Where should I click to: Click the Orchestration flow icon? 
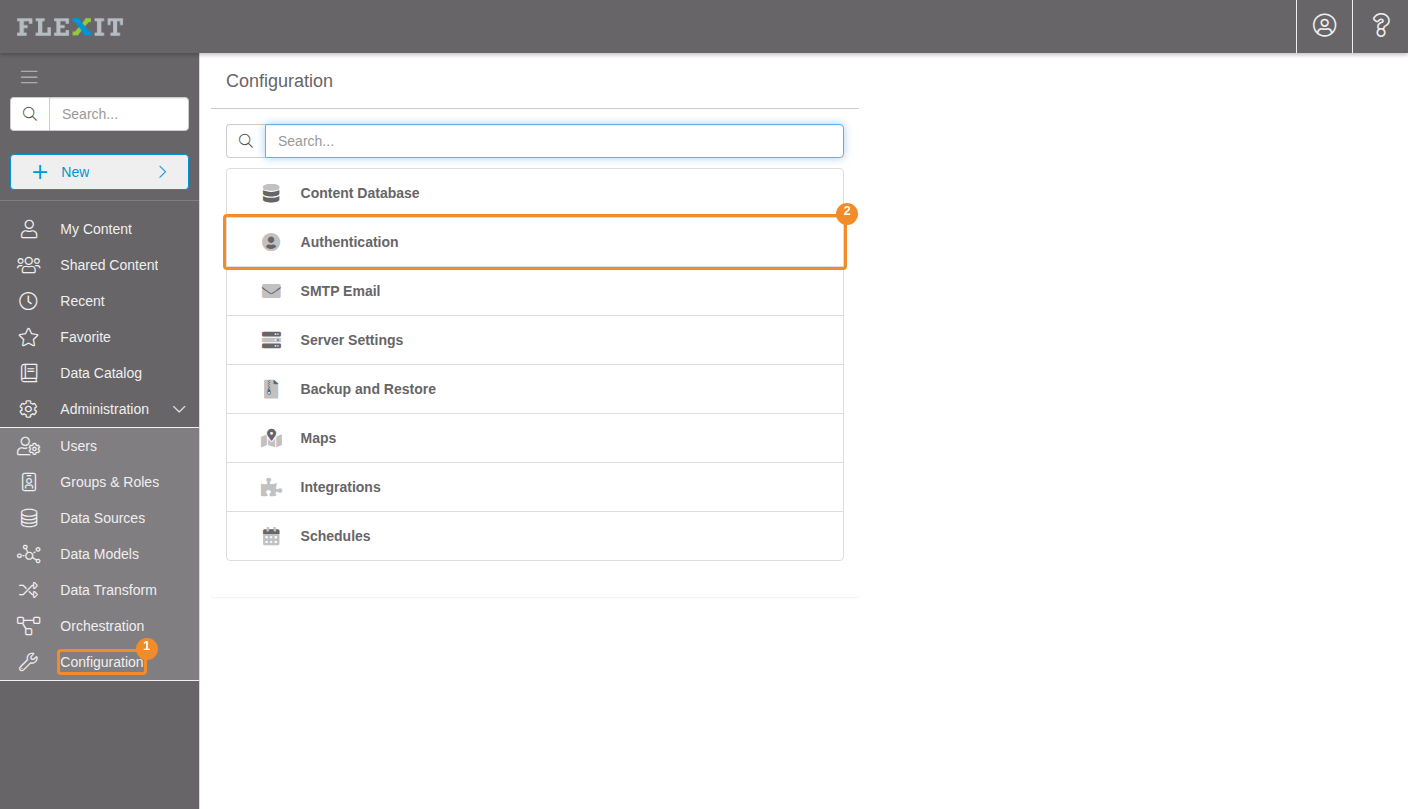point(29,626)
